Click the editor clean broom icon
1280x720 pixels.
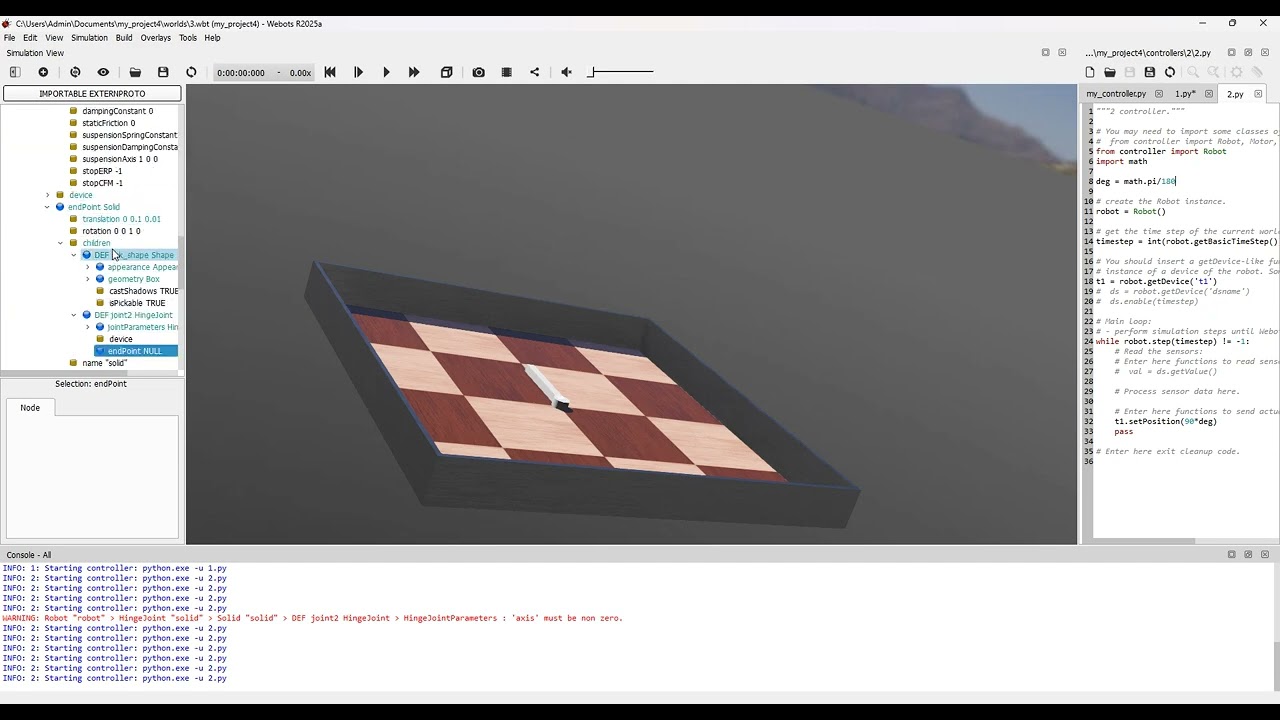pyautogui.click(x=1257, y=72)
